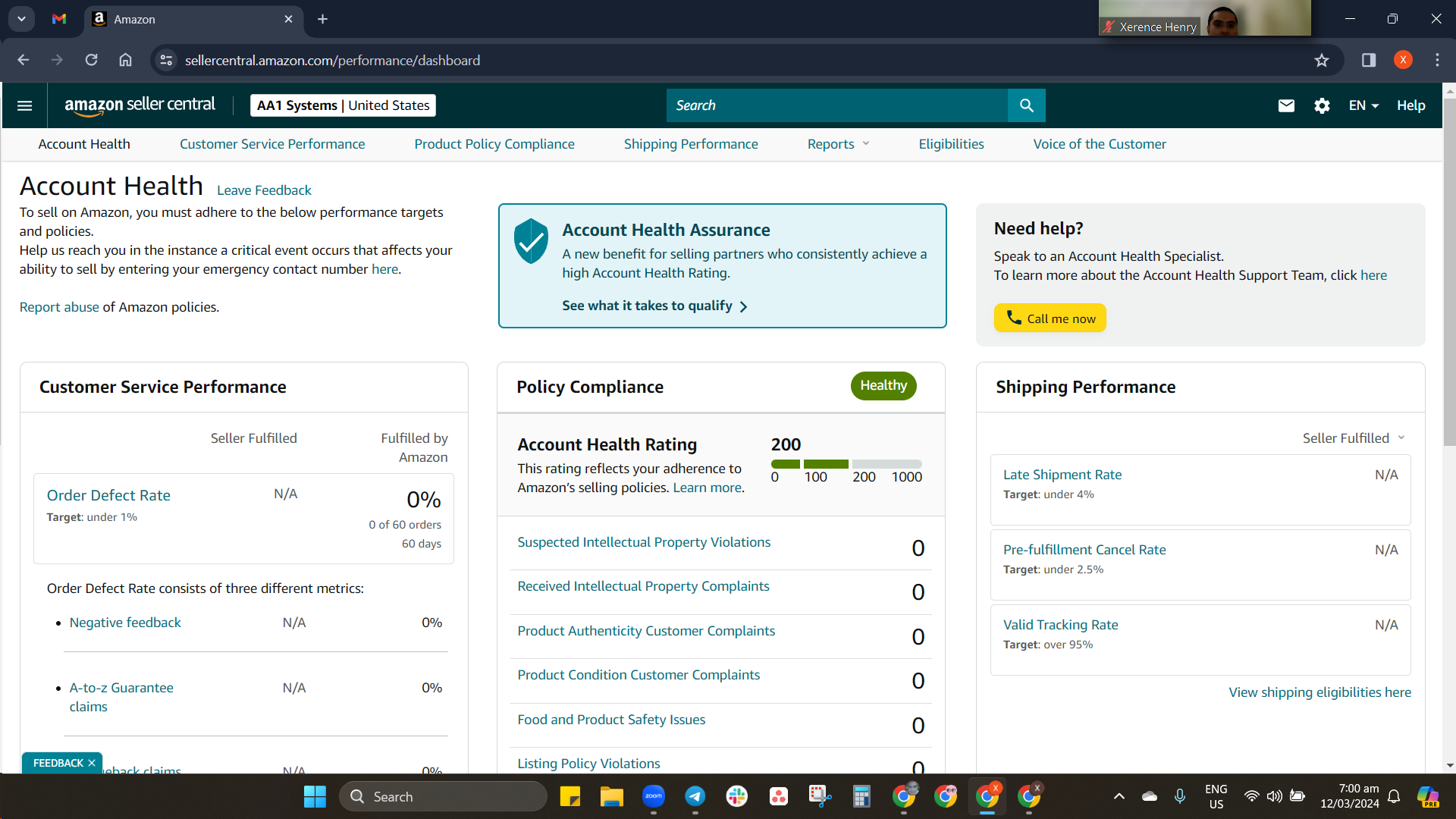This screenshot has width=1456, height=819.
Task: Open the Order Defect Rate link
Action: coord(108,495)
